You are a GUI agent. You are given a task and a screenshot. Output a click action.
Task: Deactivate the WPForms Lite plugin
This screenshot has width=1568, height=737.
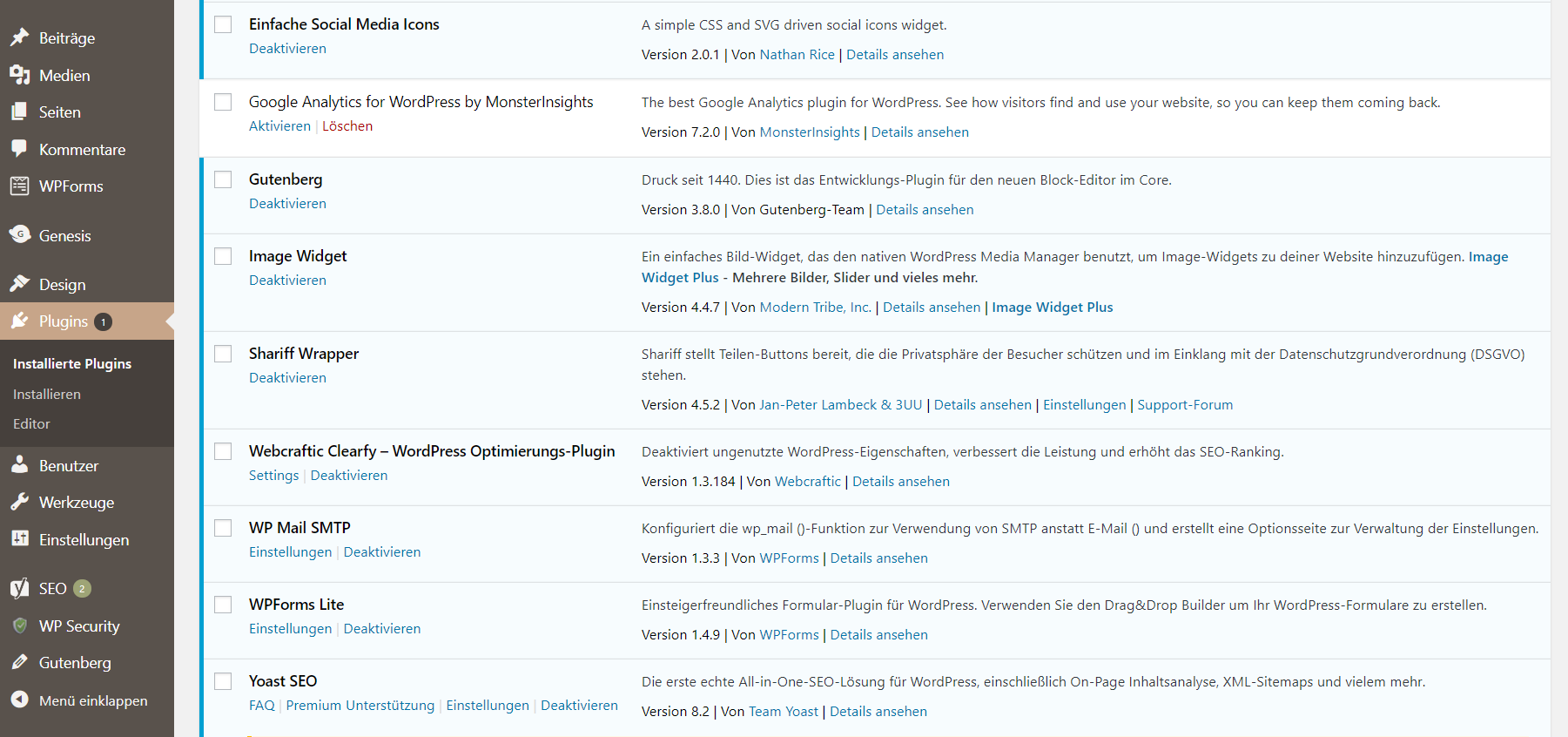382,629
